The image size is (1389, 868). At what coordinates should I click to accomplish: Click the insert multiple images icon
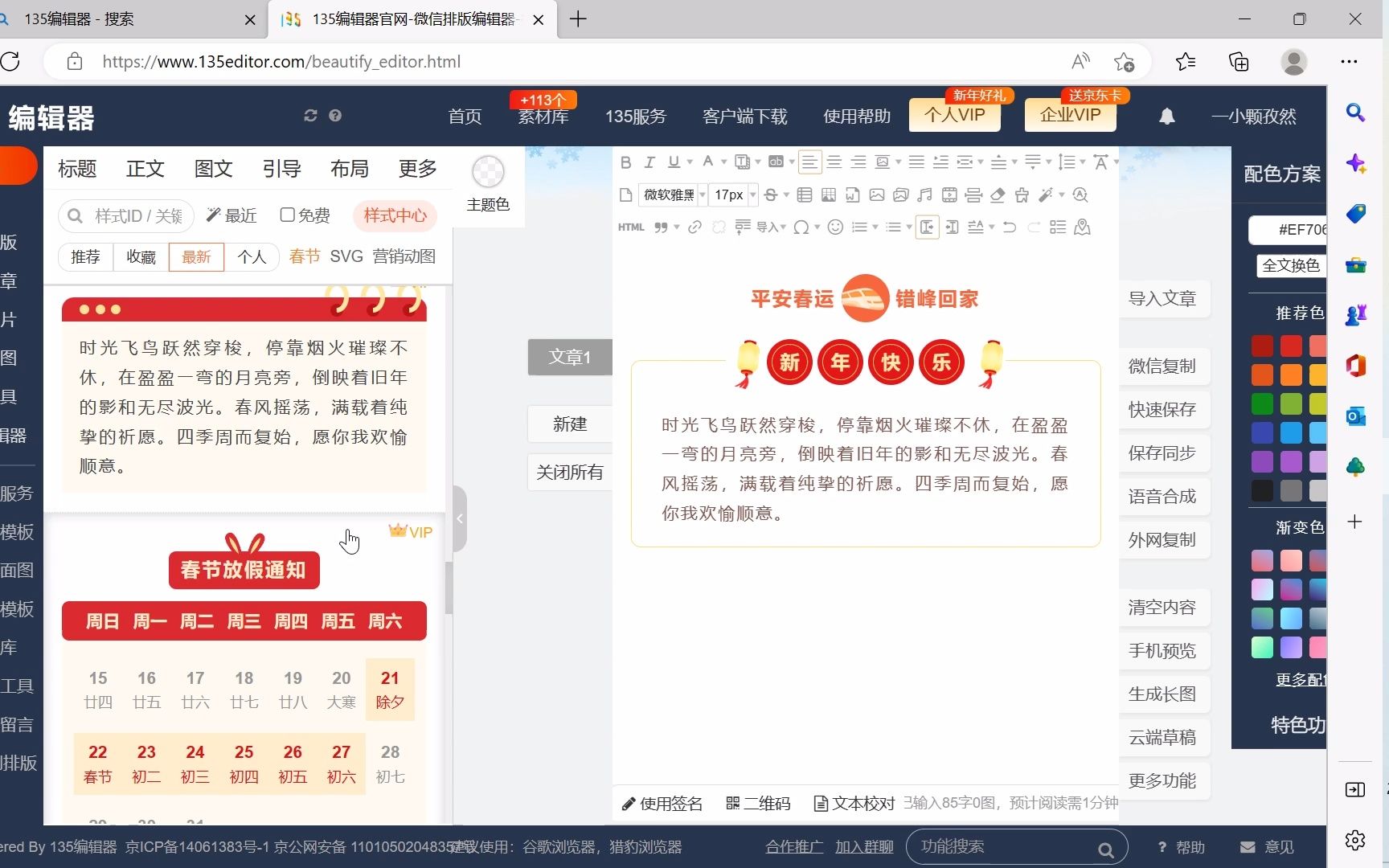(901, 194)
